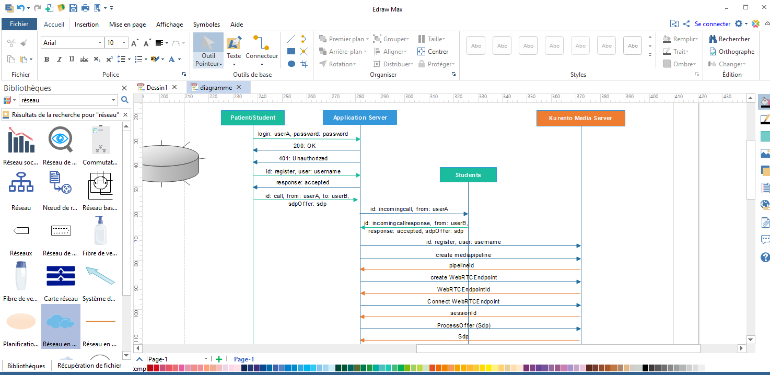Viewport: 770px width, 375px height.
Task: Select the Texte tool
Action: coord(234,51)
